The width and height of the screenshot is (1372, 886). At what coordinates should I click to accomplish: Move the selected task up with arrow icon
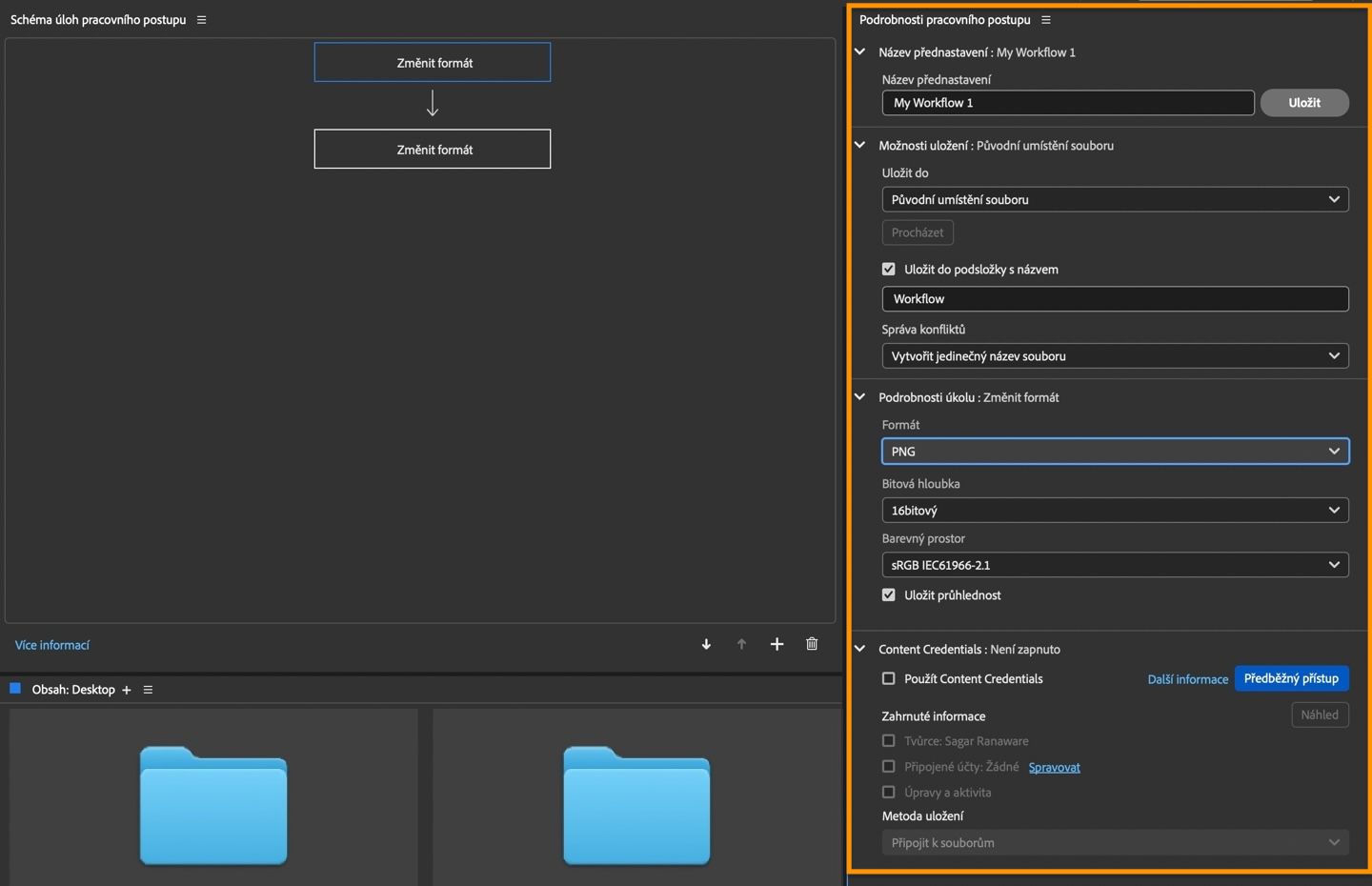(x=741, y=645)
